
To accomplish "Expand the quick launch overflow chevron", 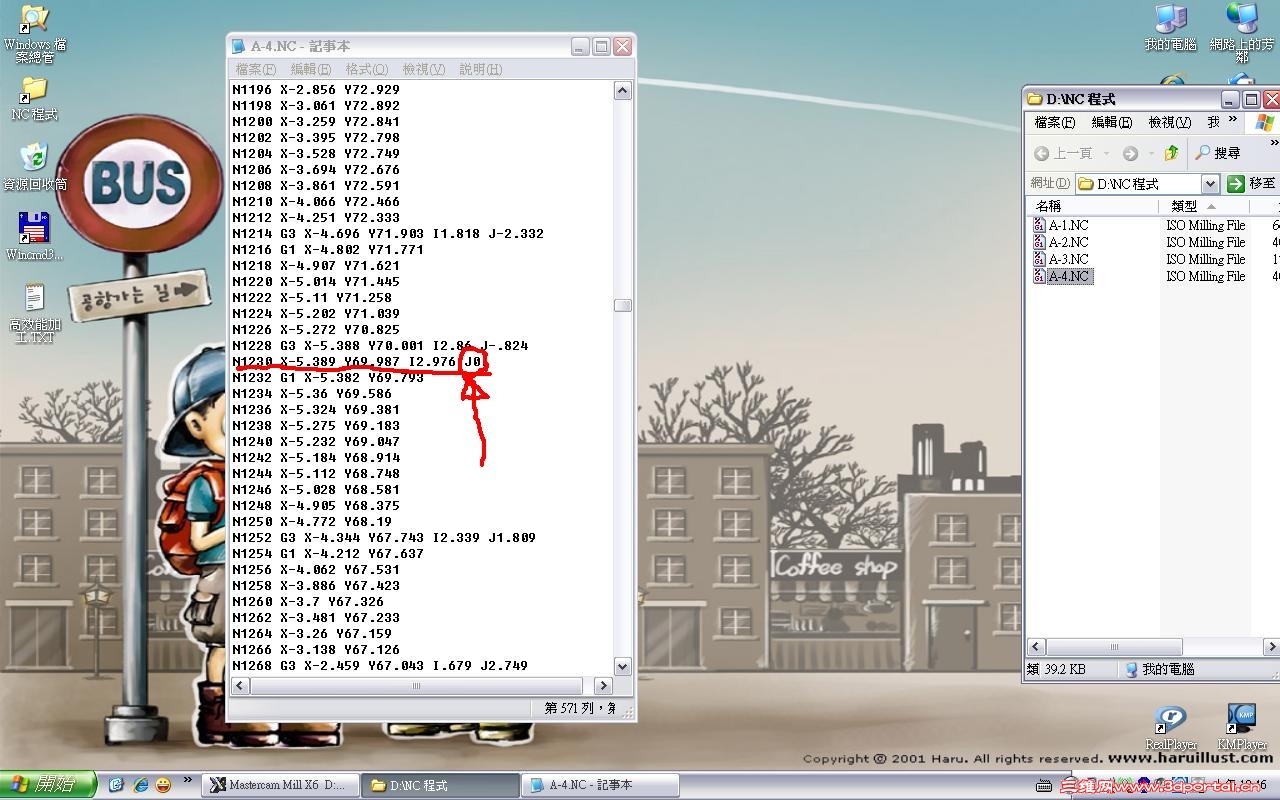I will [187, 781].
